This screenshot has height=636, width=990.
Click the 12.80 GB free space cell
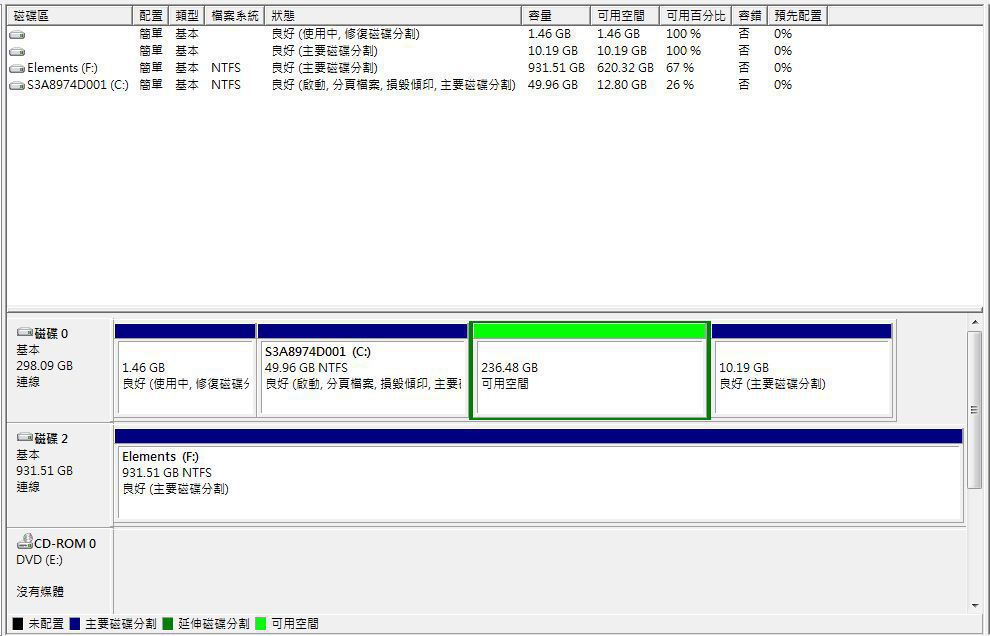(622, 85)
